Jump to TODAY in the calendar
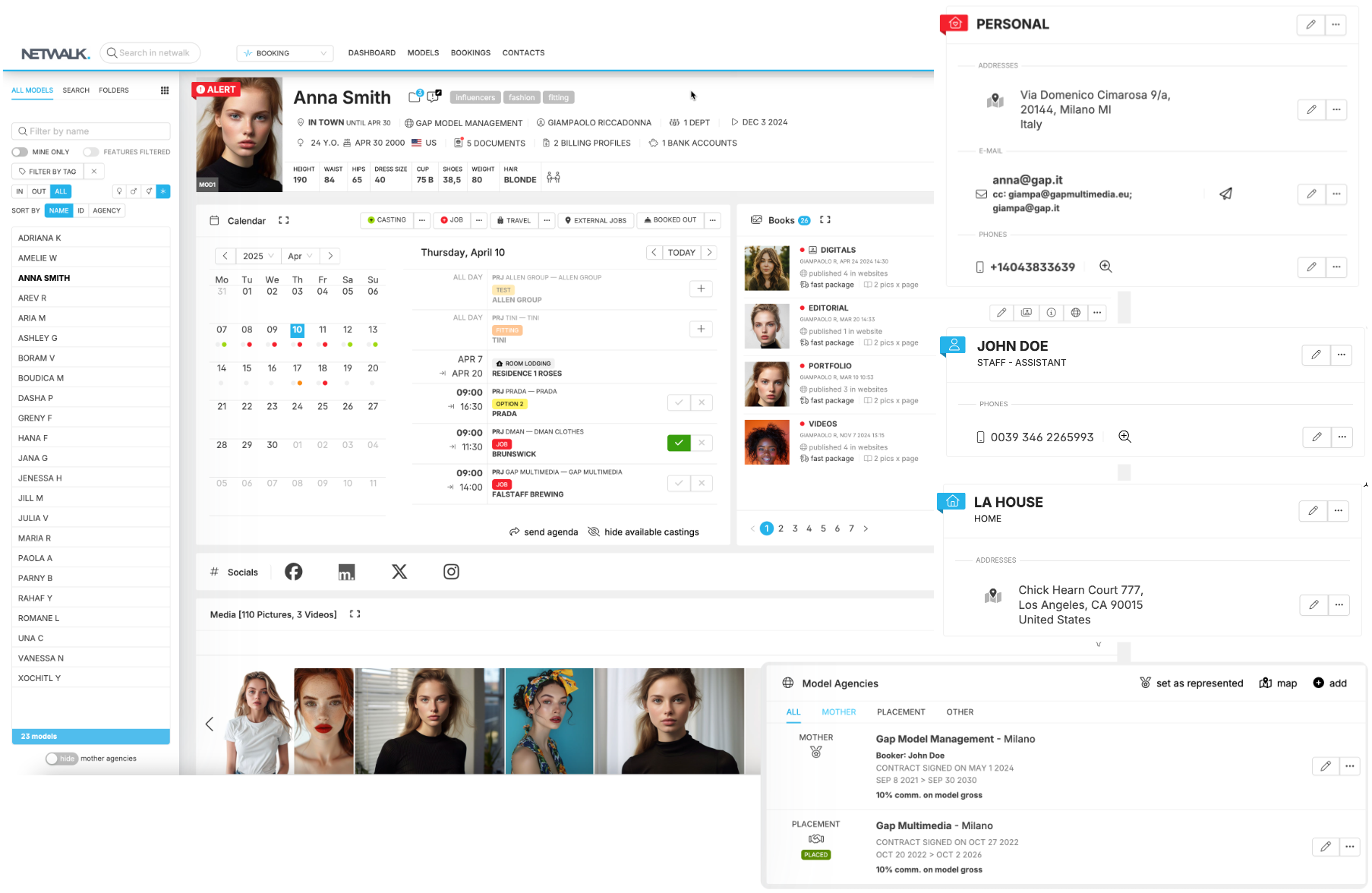The width and height of the screenshot is (1372, 893). (681, 252)
